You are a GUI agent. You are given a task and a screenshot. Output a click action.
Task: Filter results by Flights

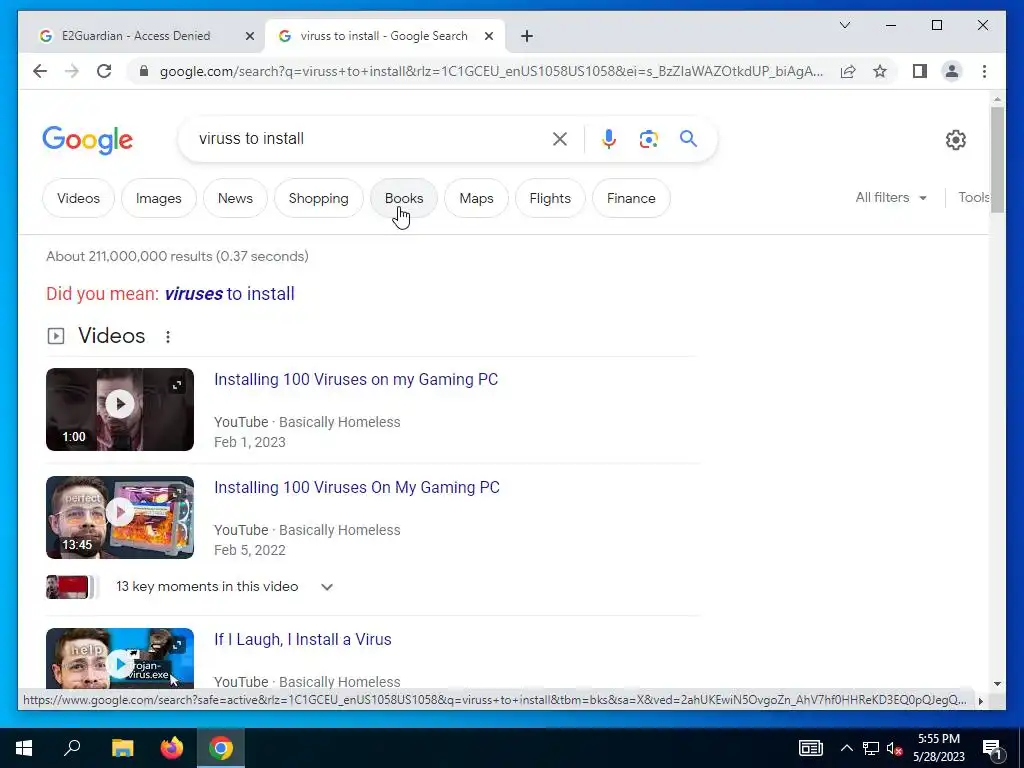[x=550, y=198]
